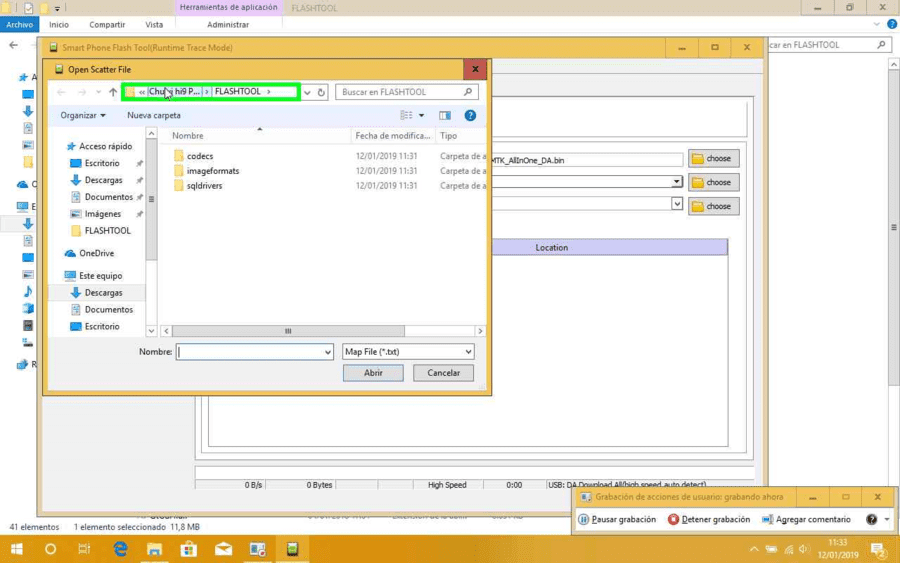Open Action Center notifications icon
Screen dimensions: 900x563
tap(879, 550)
